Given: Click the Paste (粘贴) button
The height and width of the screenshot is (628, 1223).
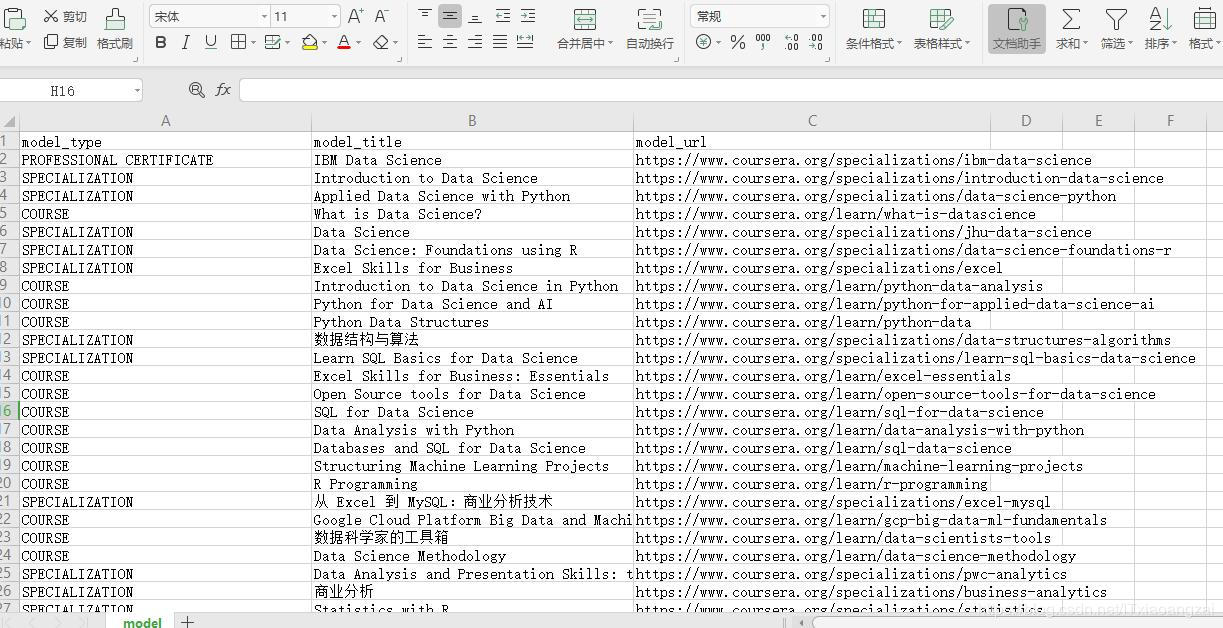Looking at the screenshot, I should coord(14,29).
